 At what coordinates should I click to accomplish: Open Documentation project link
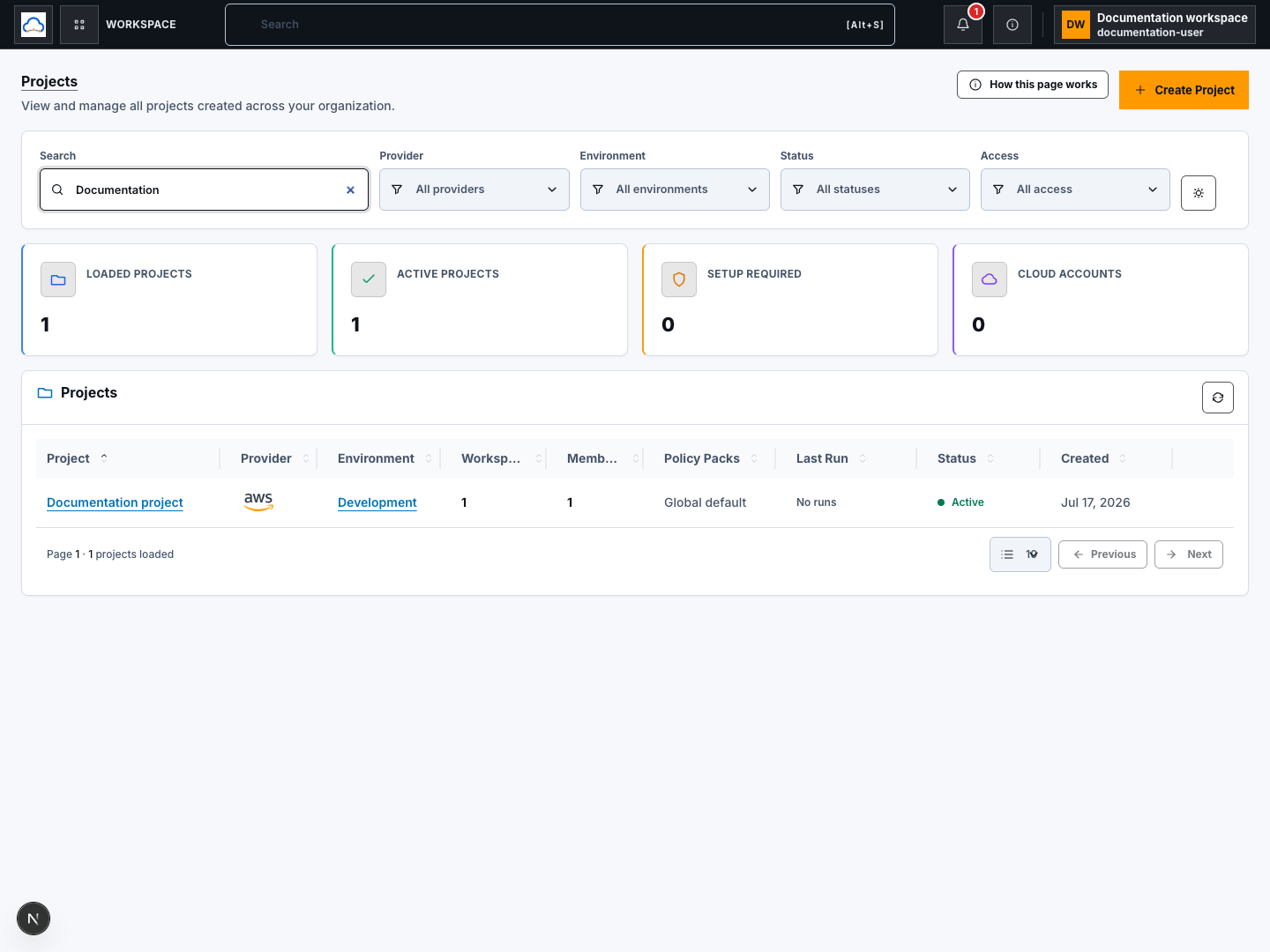click(x=115, y=502)
